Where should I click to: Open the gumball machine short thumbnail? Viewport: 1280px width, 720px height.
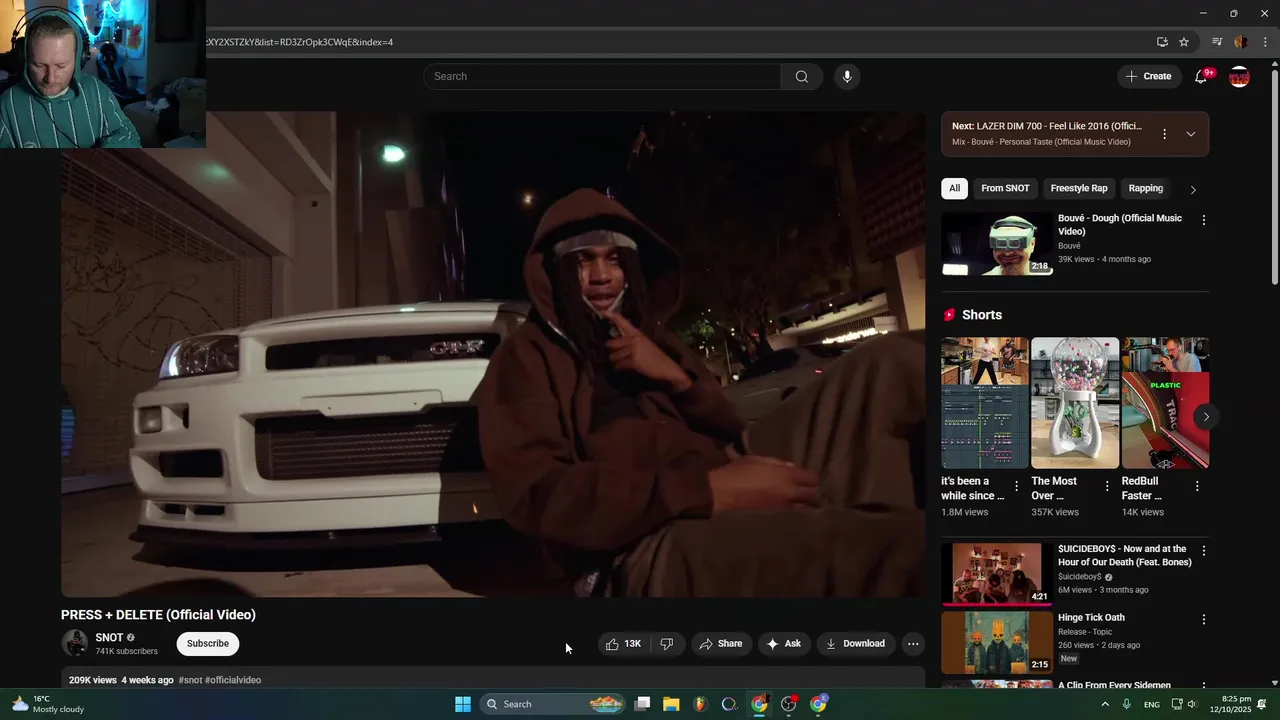(x=1075, y=403)
